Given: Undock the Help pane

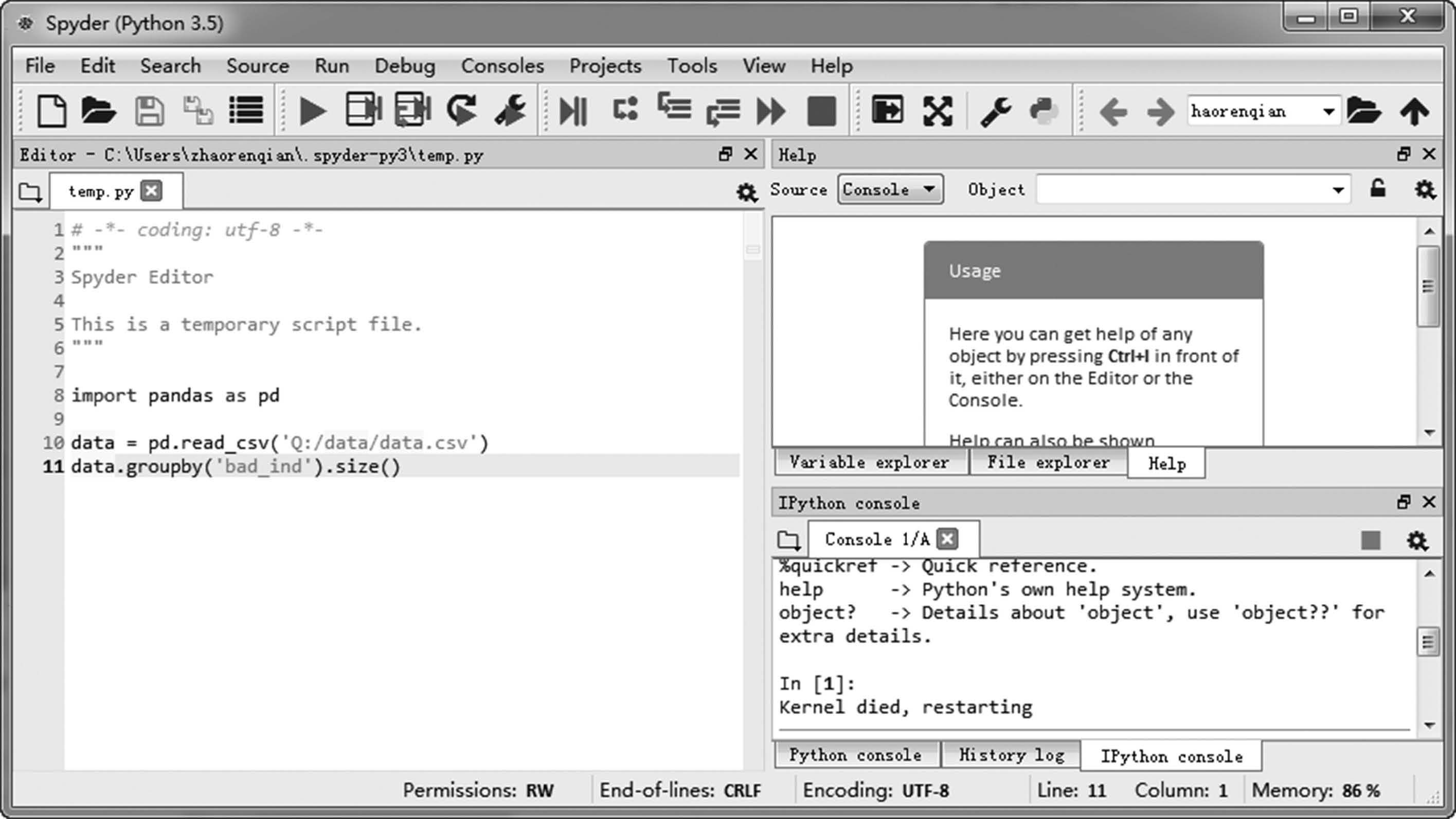Looking at the screenshot, I should tap(1404, 154).
